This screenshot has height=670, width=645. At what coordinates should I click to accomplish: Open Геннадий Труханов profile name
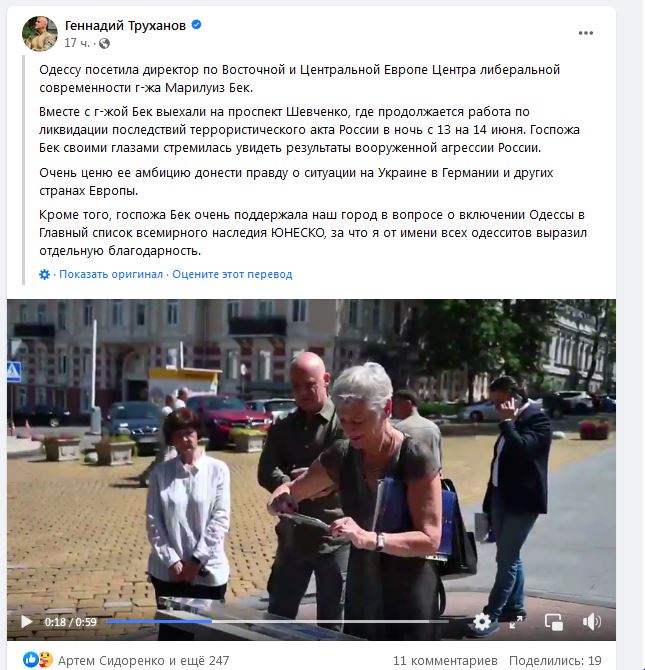click(x=125, y=26)
